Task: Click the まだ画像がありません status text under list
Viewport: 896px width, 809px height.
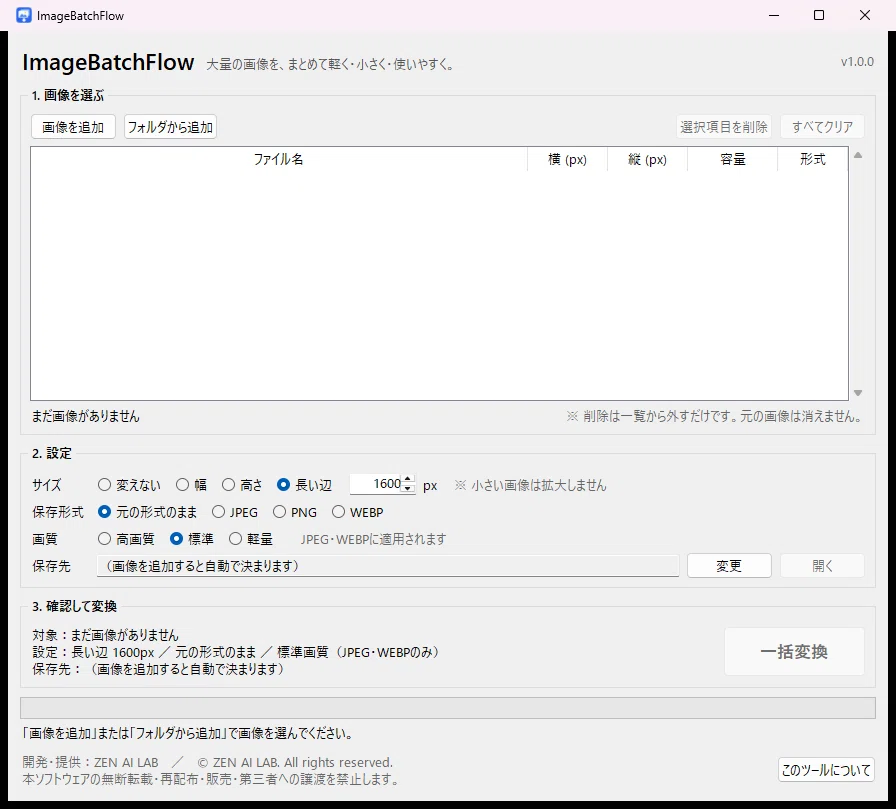Action: 86,416
